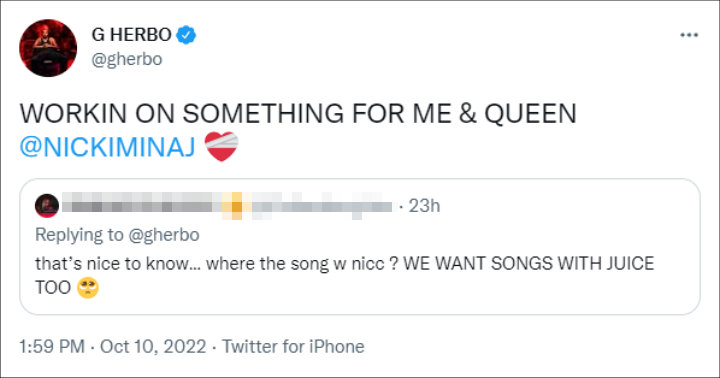The height and width of the screenshot is (378, 720).
Task: Click the Replying to label text
Action: (79, 235)
